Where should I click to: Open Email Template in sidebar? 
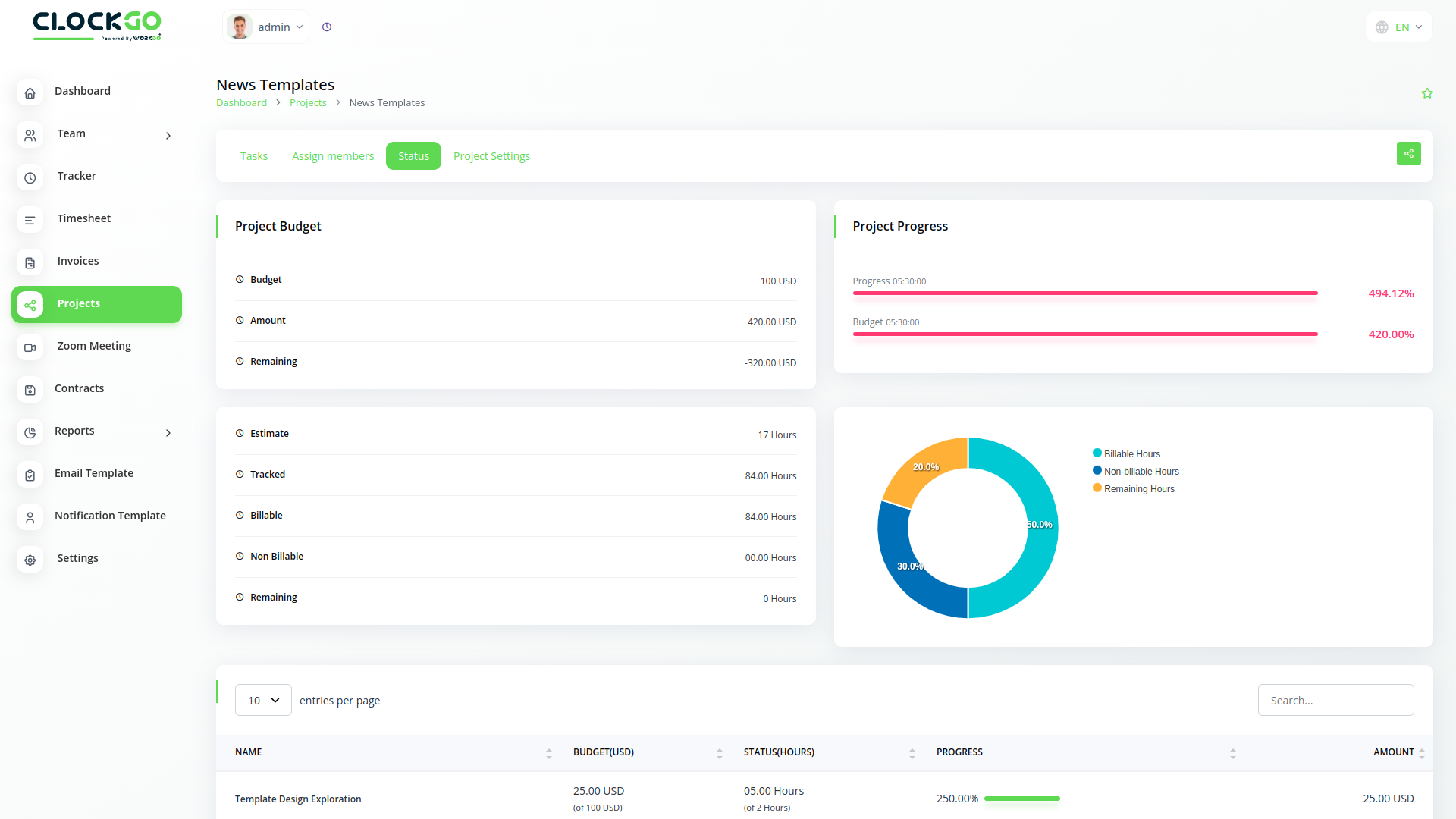[93, 473]
